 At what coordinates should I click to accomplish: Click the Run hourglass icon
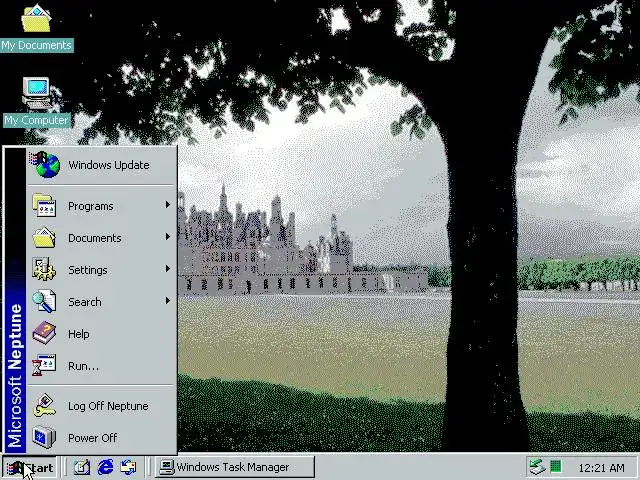coord(44,365)
